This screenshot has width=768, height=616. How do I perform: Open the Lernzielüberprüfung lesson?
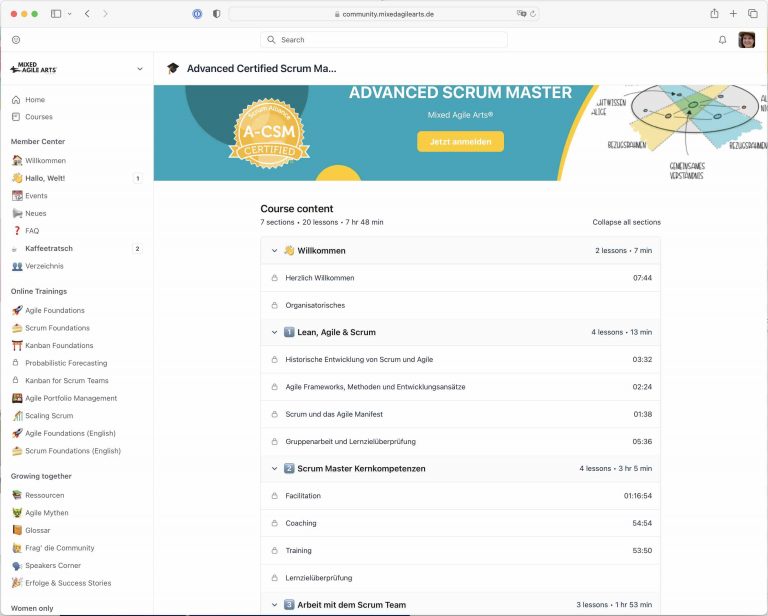click(x=460, y=578)
